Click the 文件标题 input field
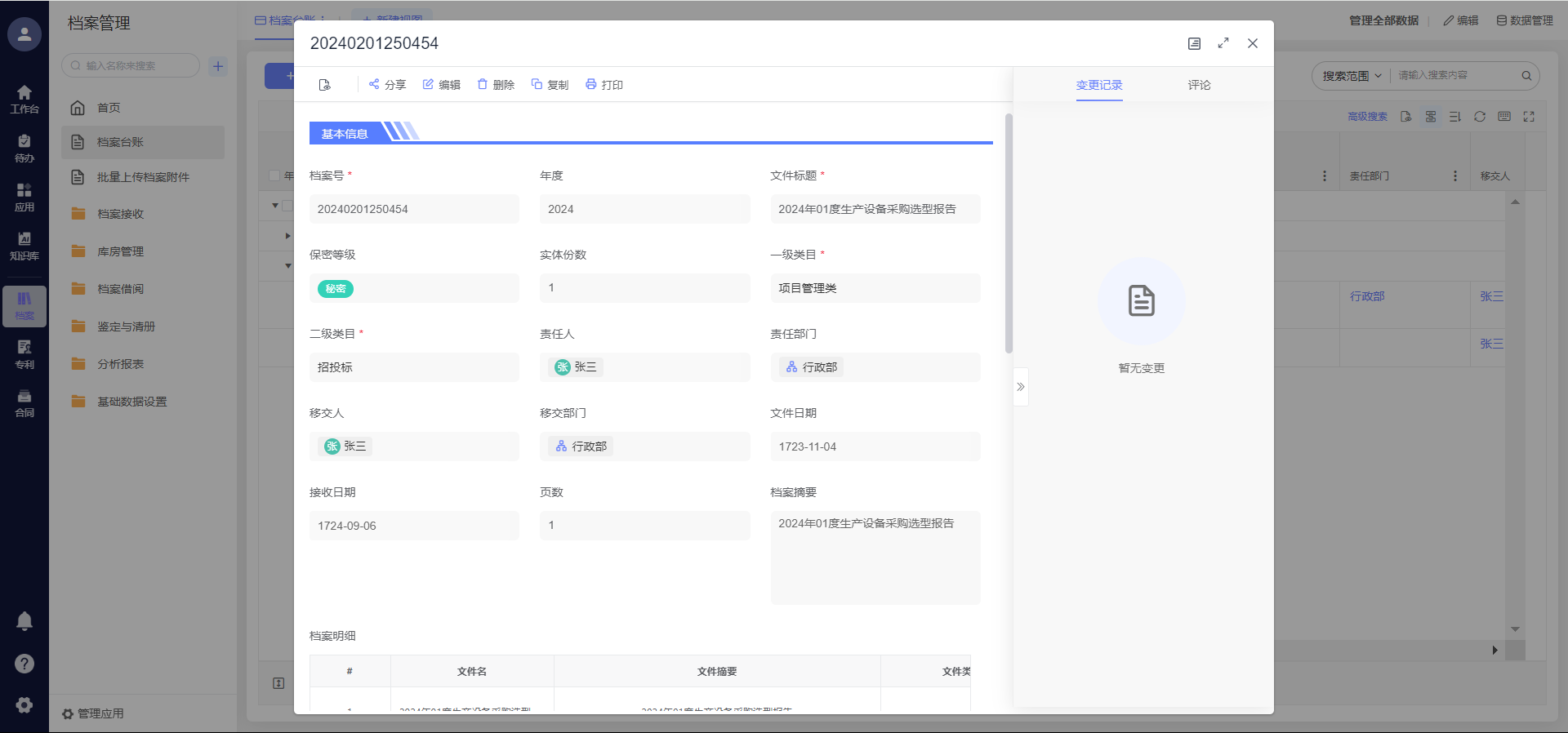This screenshot has width=1568, height=733. pyautogui.click(x=875, y=209)
